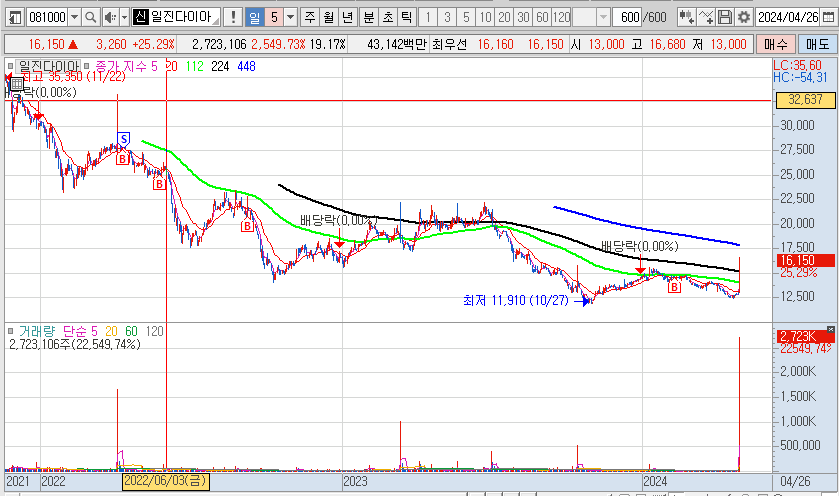The height and width of the screenshot is (496, 839).
Task: Choose the 1 interval button
Action: point(428,18)
